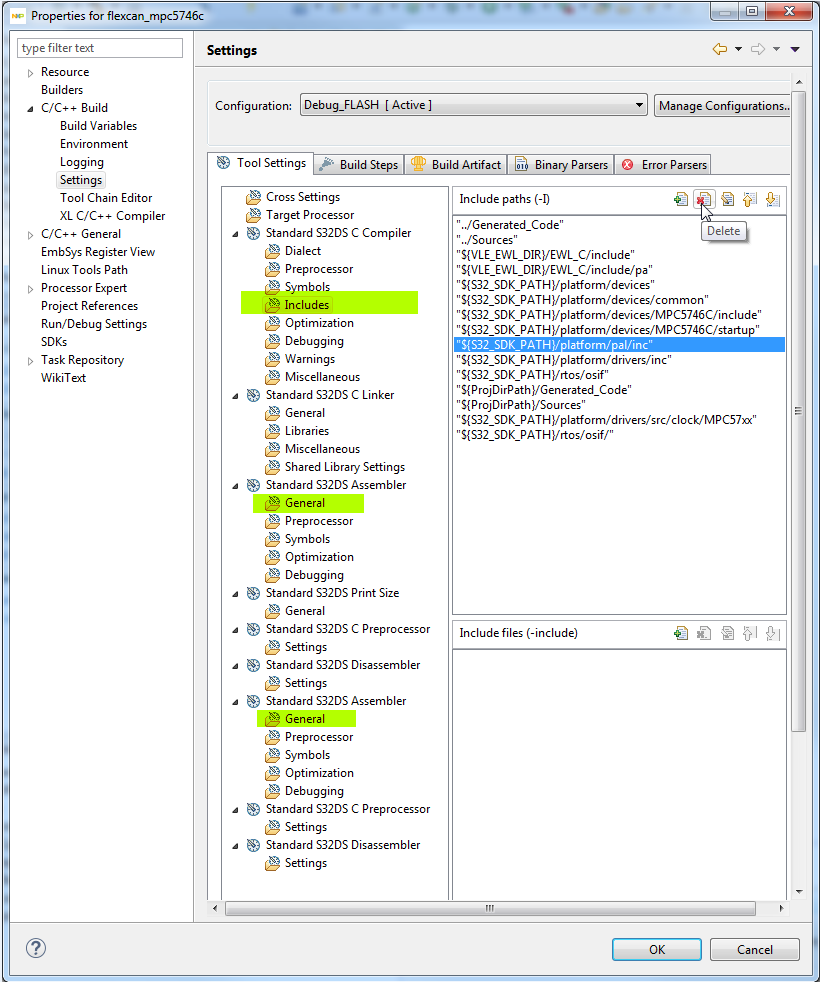This screenshot has width=820, height=982.
Task: Open Project References page
Action: (x=89, y=306)
